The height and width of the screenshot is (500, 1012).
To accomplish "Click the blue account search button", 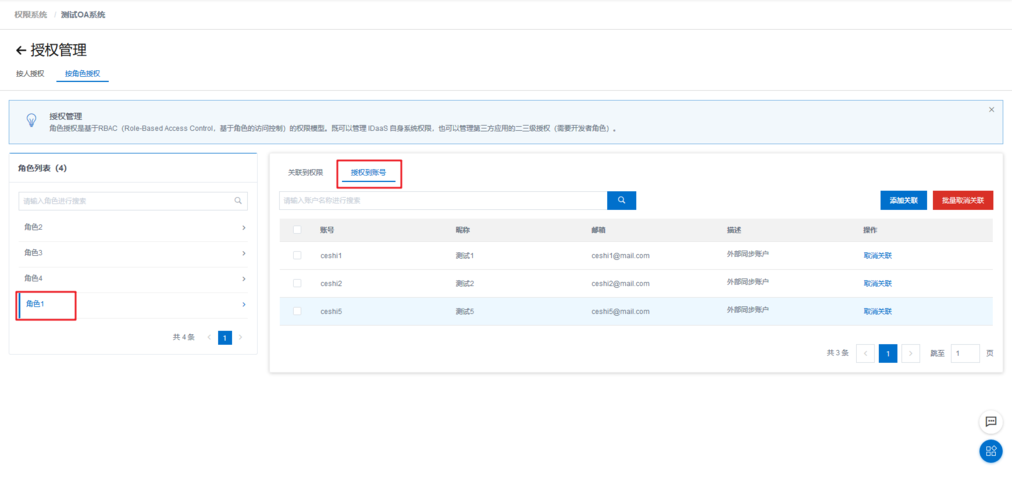I will tap(622, 201).
